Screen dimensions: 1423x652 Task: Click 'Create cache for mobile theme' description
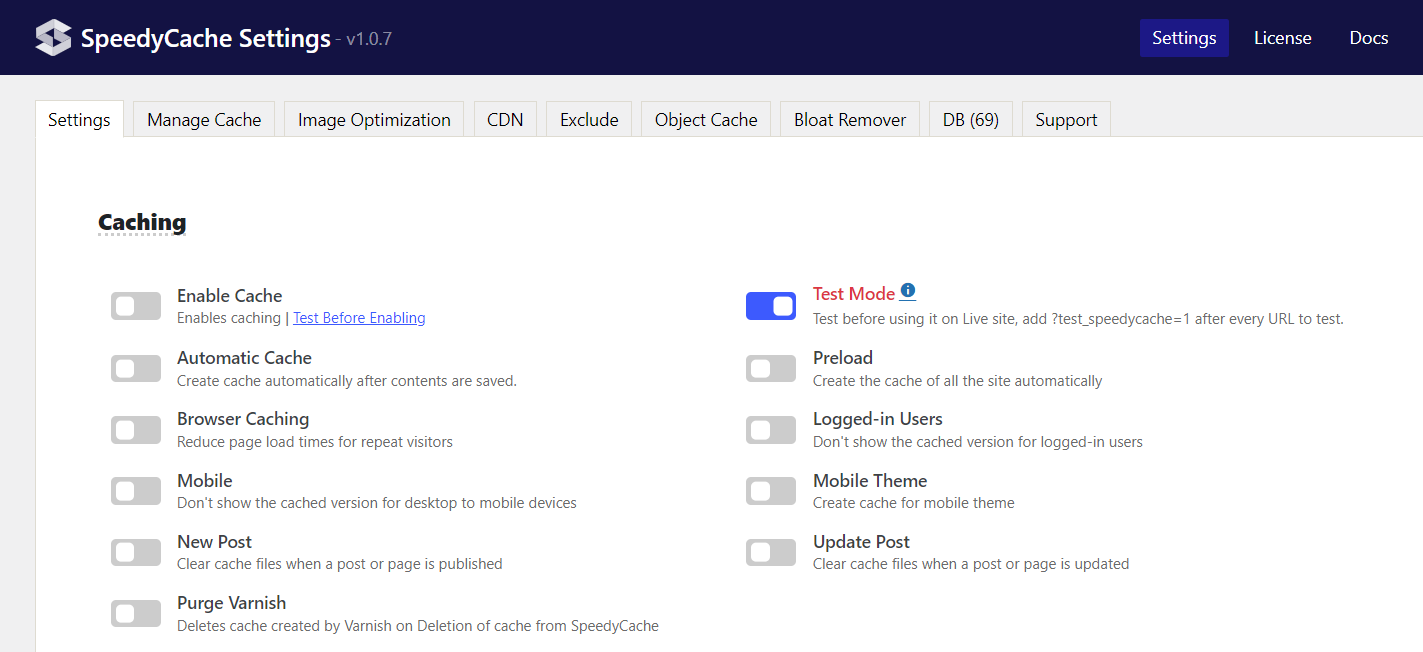pyautogui.click(x=914, y=503)
